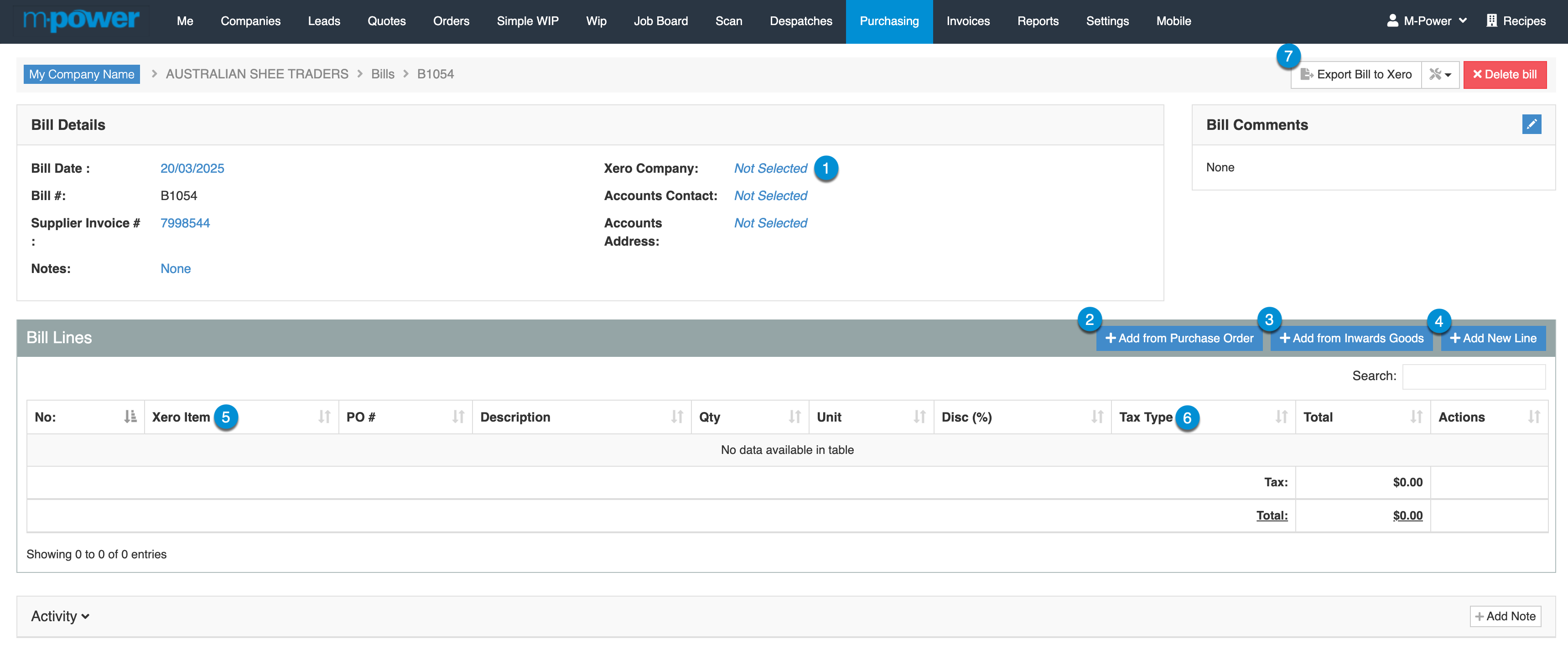Collapse the Activity section chevron
Screen dimensions: 1568x649
coord(85,616)
